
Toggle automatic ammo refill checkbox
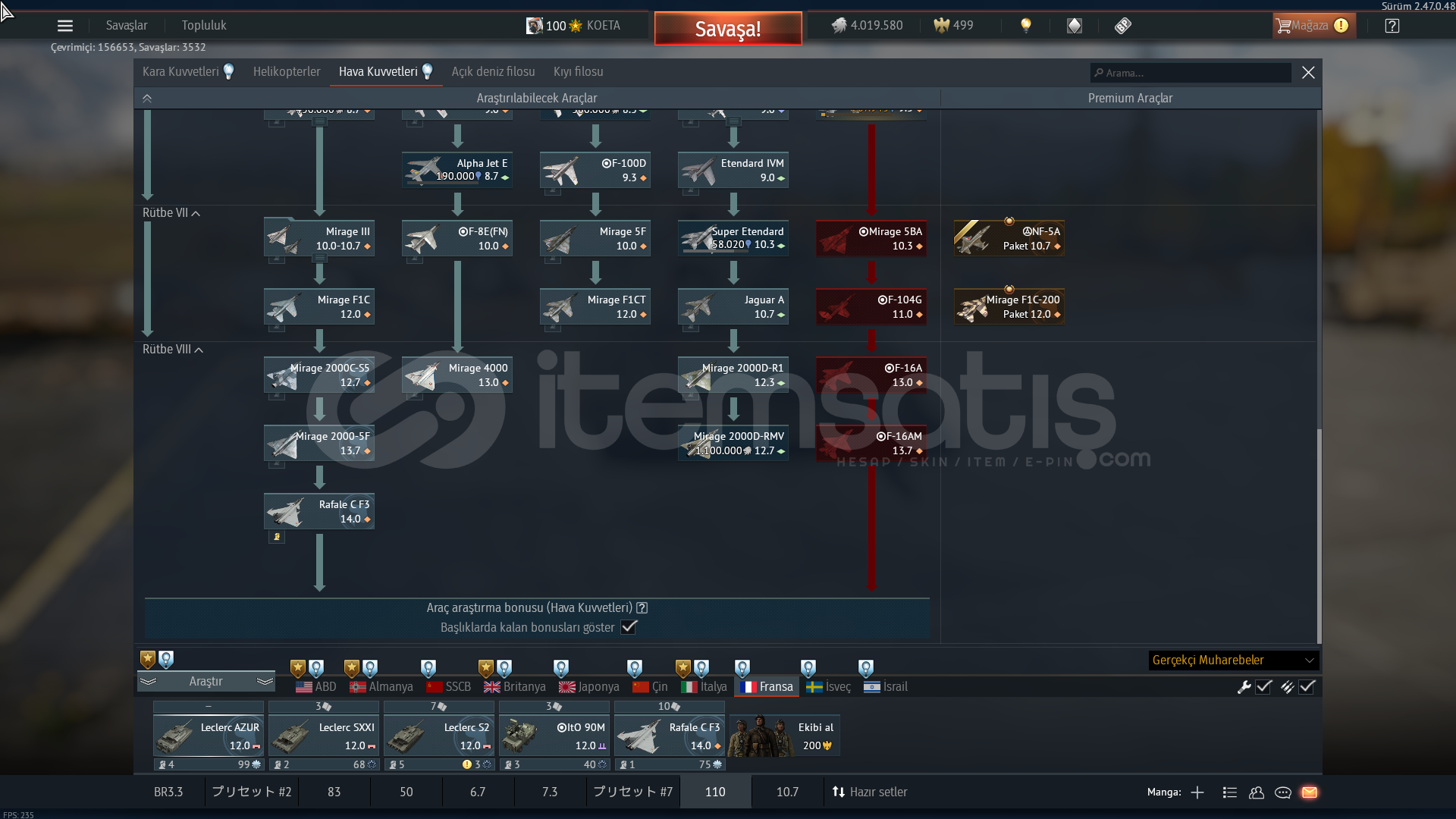[x=1307, y=687]
